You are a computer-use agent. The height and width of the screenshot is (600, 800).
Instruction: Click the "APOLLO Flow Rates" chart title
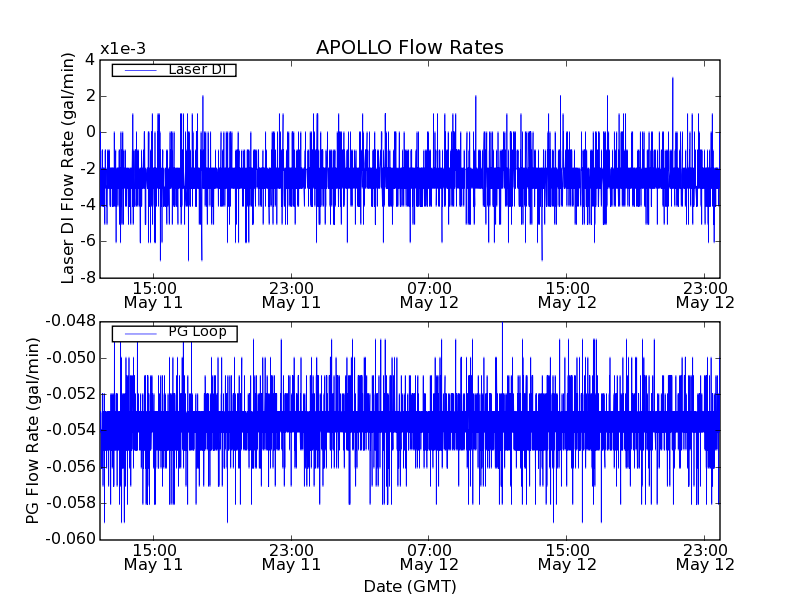(x=409, y=47)
